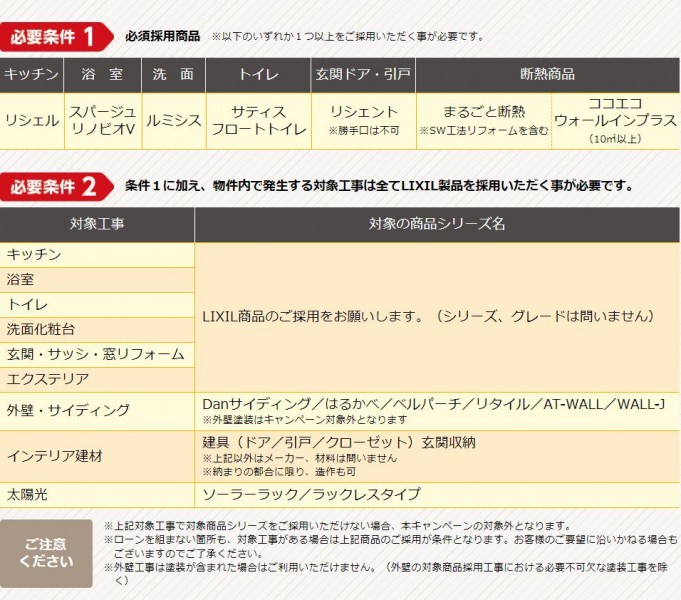Select the ココエコ ウォールインプラス text
The height and width of the screenshot is (600, 681).
615,112
